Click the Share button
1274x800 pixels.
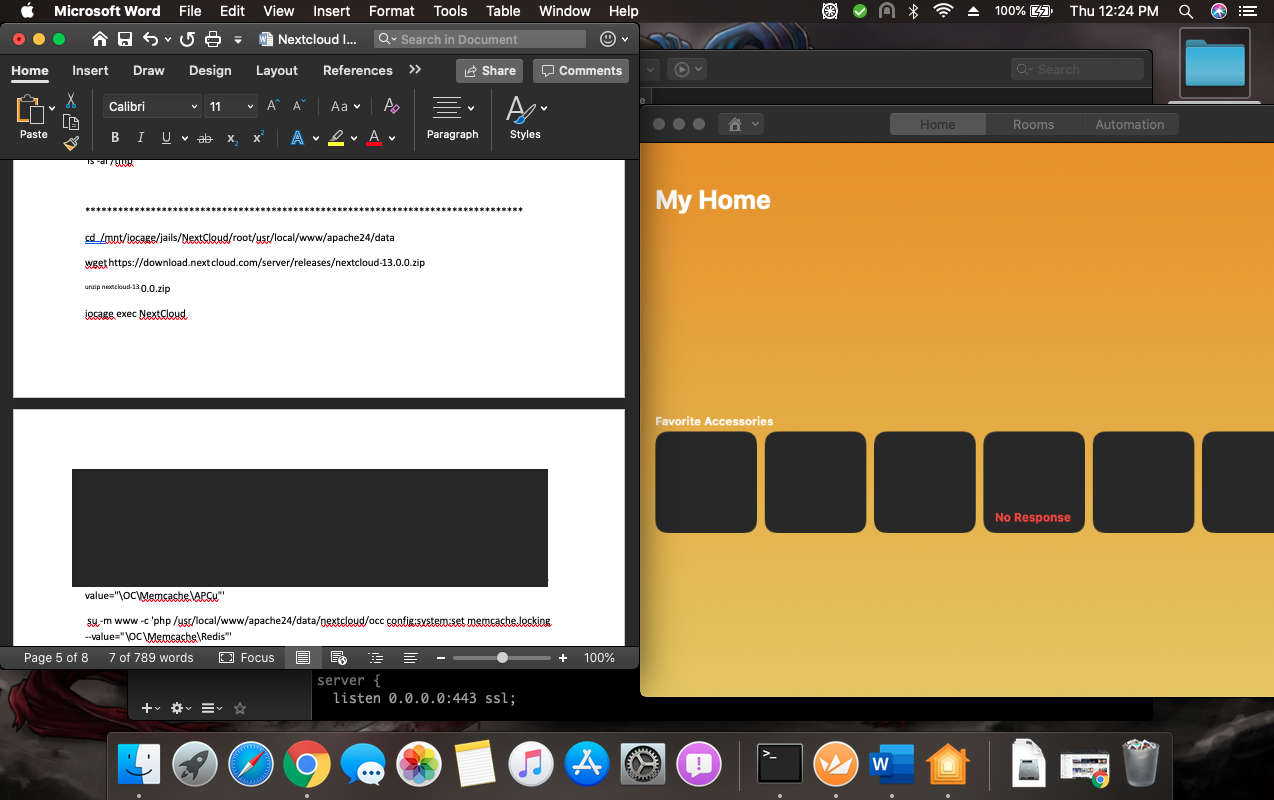coord(489,71)
